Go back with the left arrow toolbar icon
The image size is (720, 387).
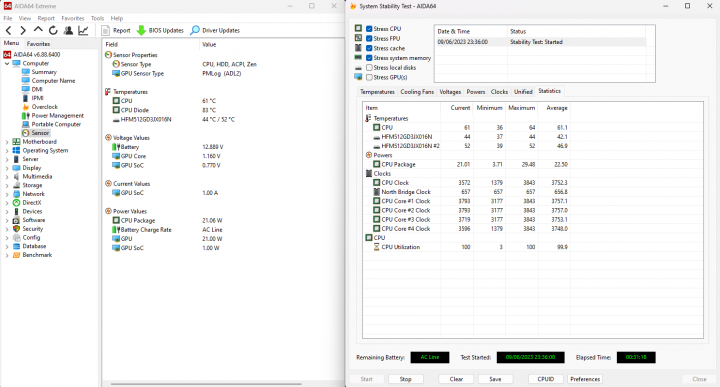pyautogui.click(x=8, y=30)
